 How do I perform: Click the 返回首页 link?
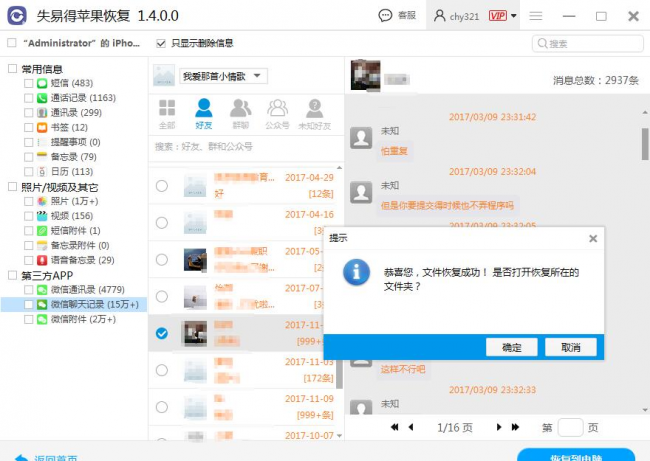click(x=46, y=457)
